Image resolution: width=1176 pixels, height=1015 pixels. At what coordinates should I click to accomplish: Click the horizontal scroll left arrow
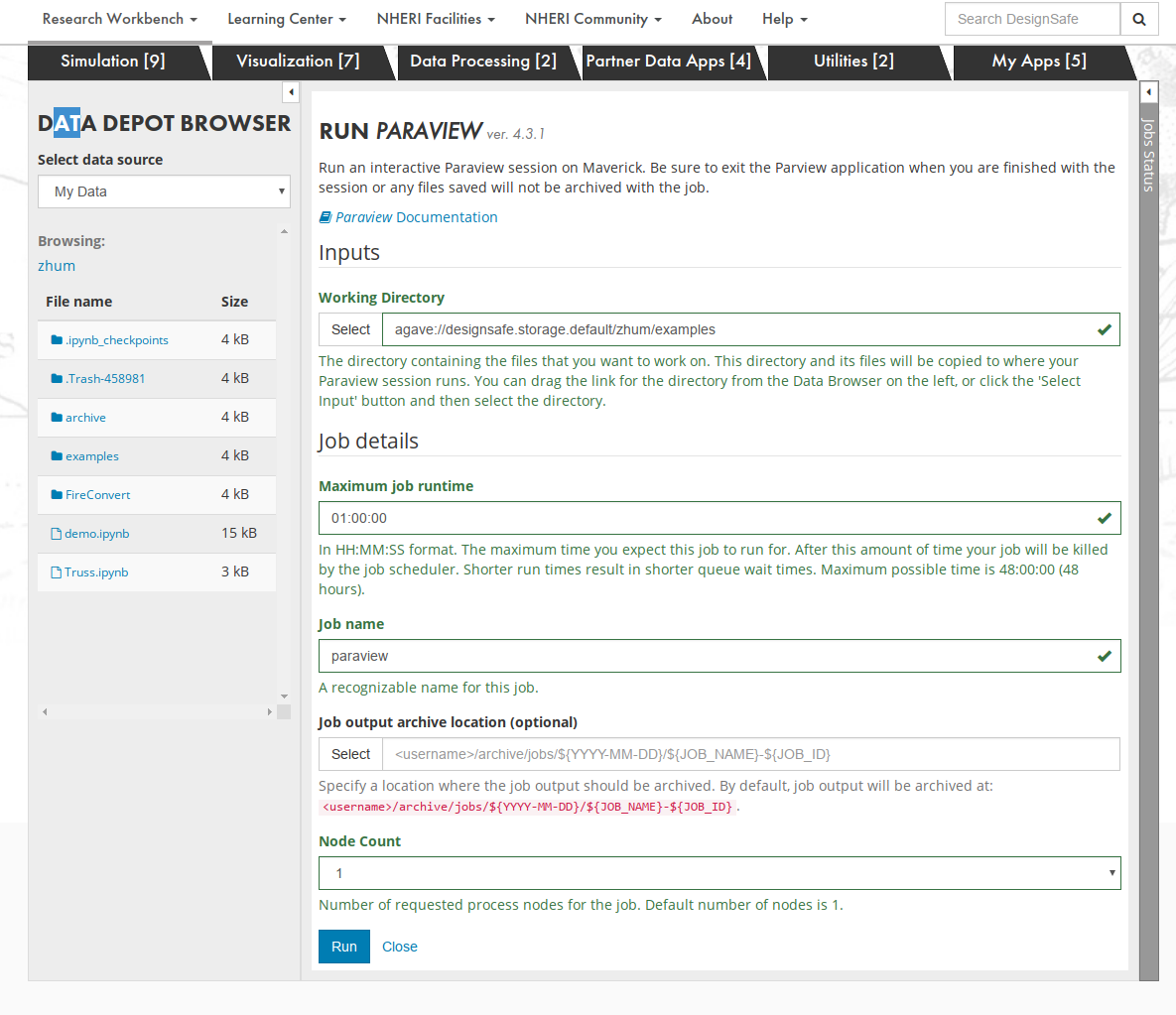tap(45, 712)
